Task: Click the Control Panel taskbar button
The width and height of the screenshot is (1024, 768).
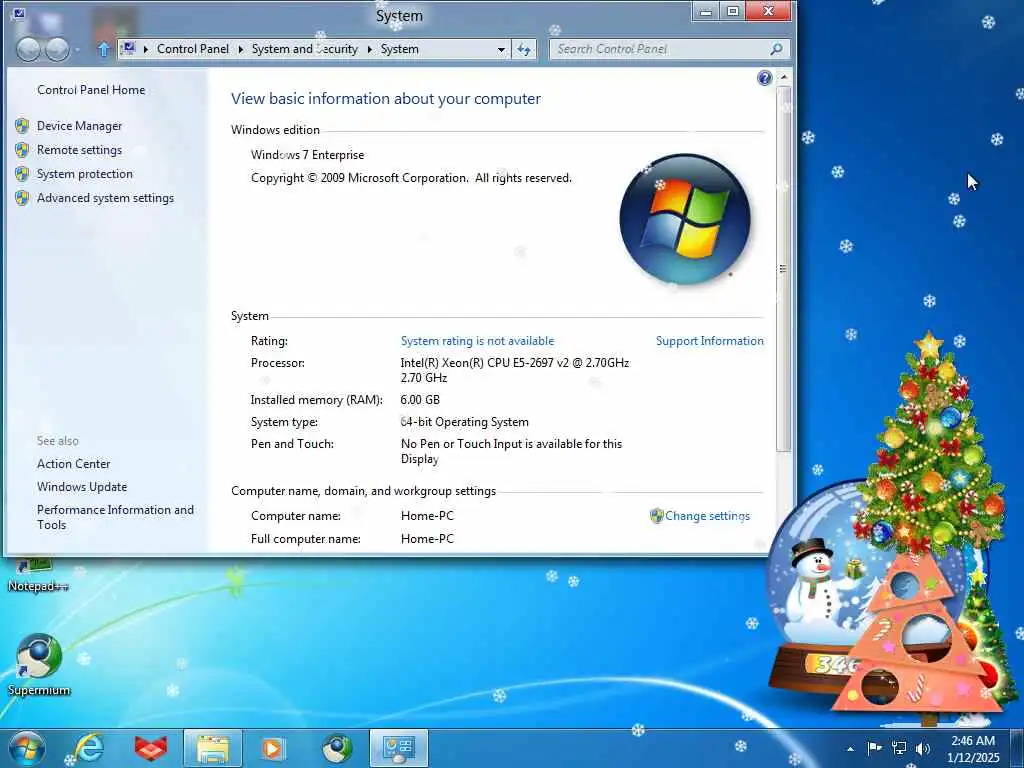Action: [x=399, y=748]
